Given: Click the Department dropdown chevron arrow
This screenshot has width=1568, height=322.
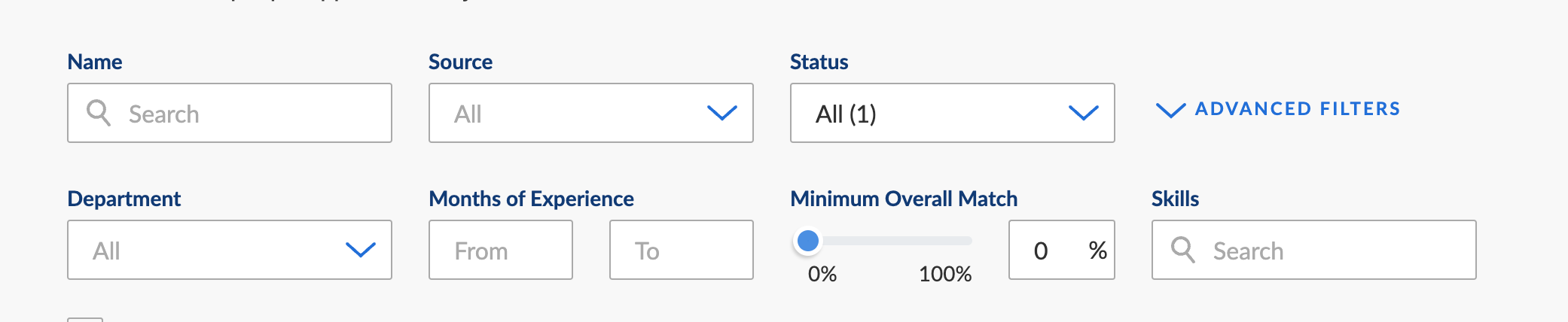Looking at the screenshot, I should [360, 250].
